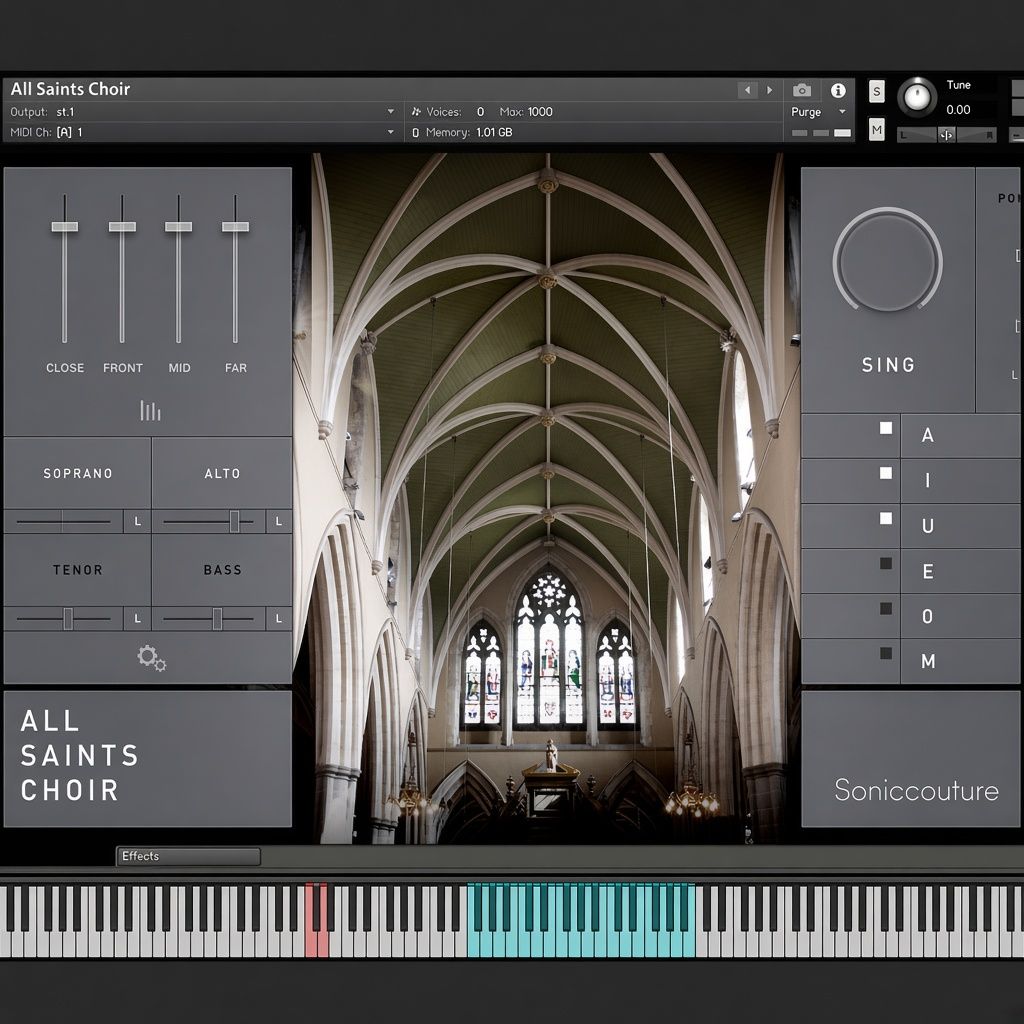Select the Bass voice section
Viewport: 1024px width, 1024px height.
(222, 570)
